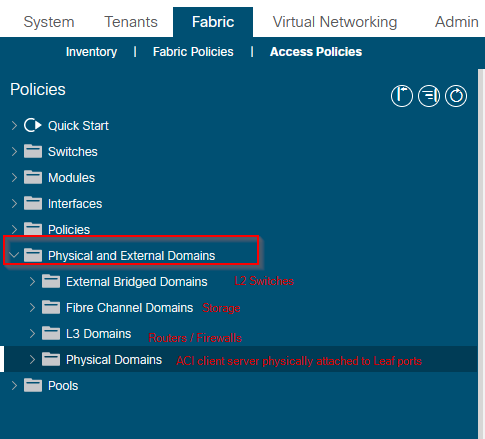Go to Fabric Policies submenu
The image size is (485, 439).
coord(193,52)
